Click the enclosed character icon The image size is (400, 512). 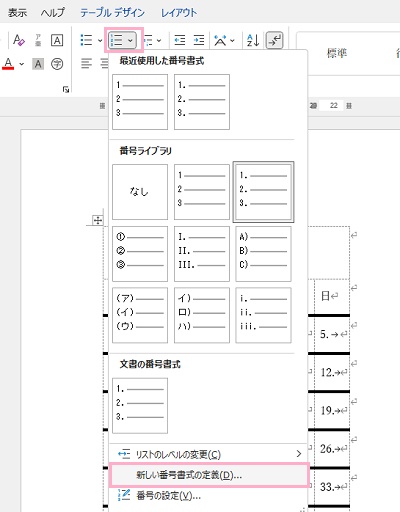click(x=57, y=64)
